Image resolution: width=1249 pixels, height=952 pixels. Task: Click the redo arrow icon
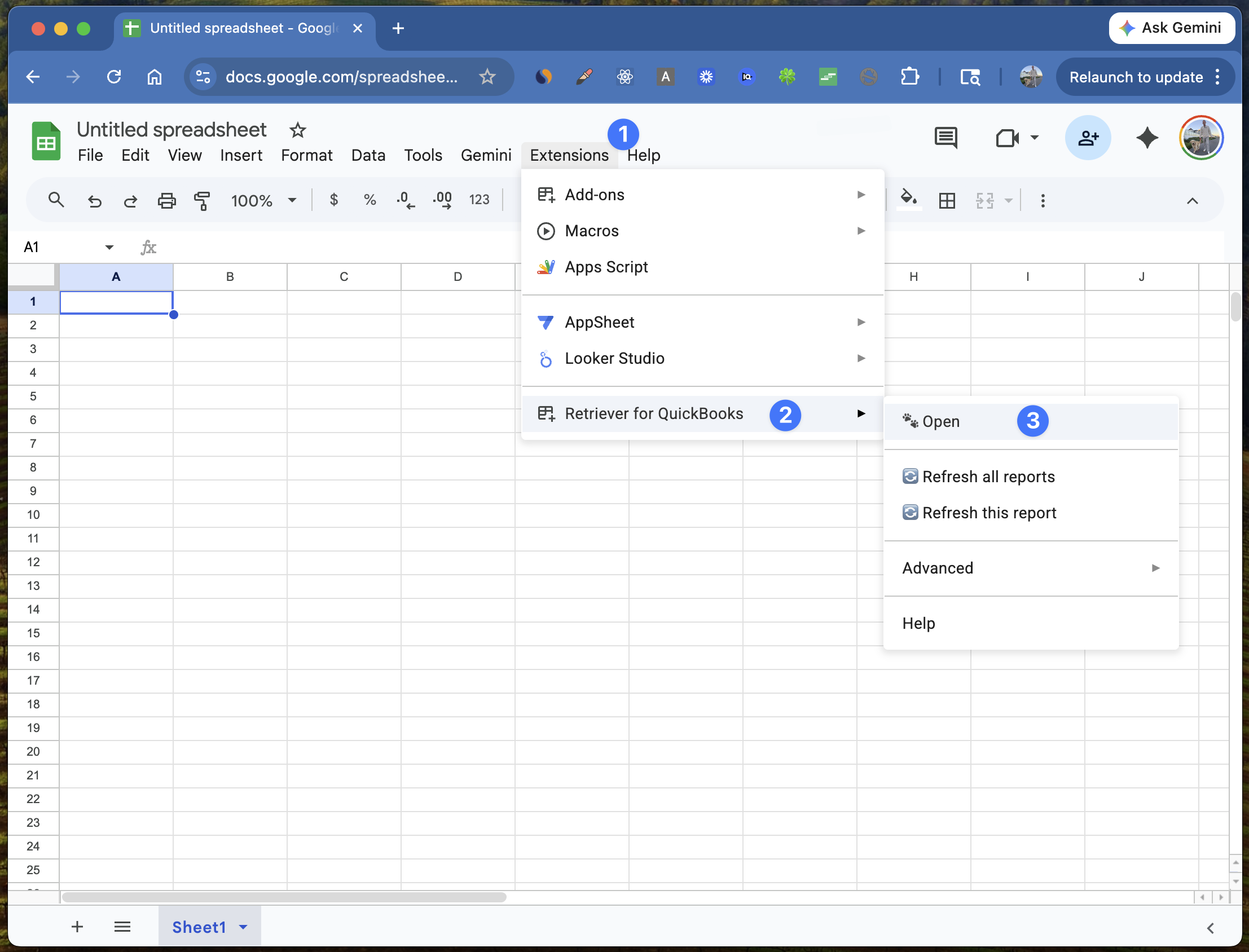click(x=130, y=201)
